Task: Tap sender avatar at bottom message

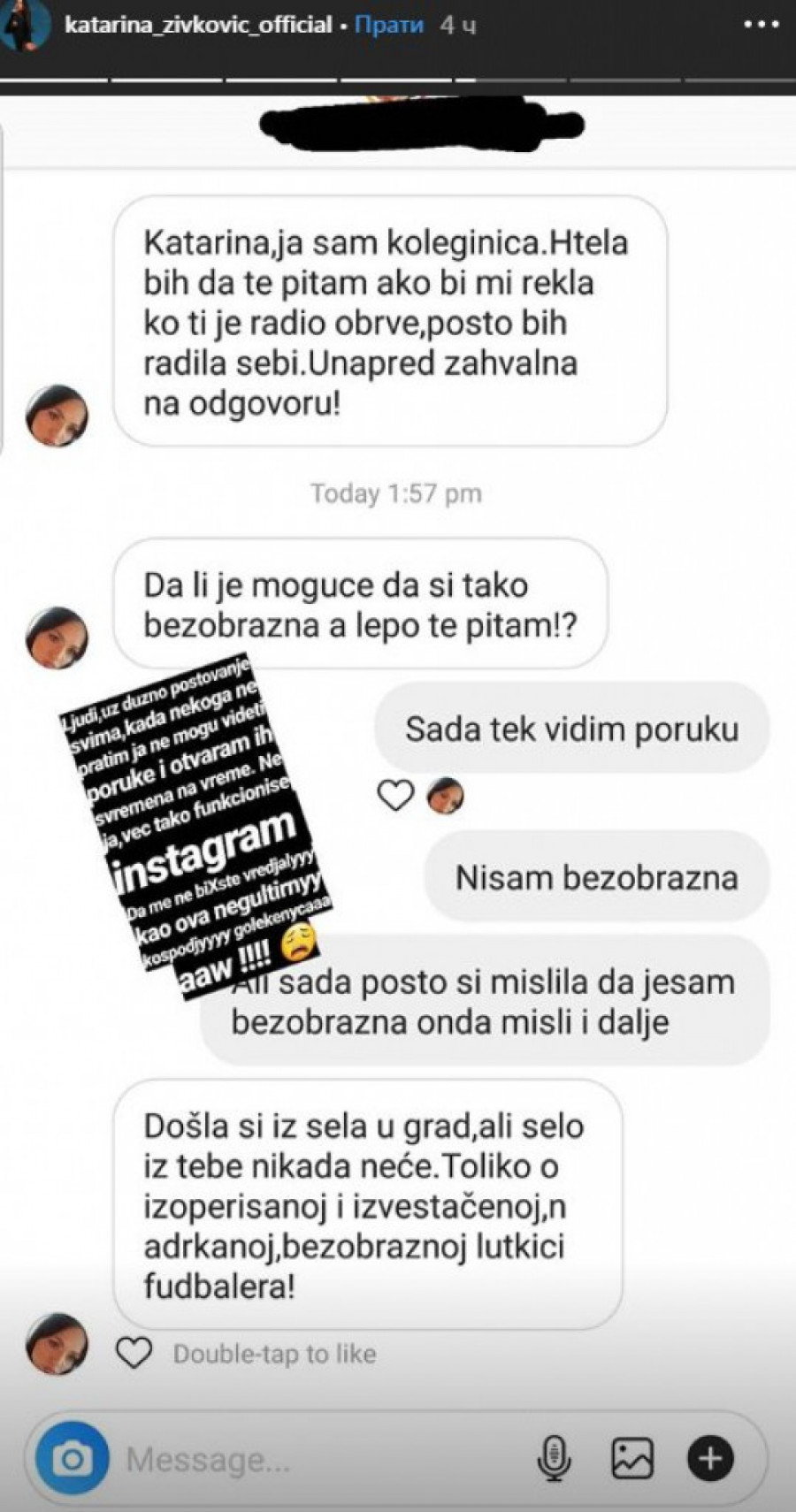Action: [57, 1343]
